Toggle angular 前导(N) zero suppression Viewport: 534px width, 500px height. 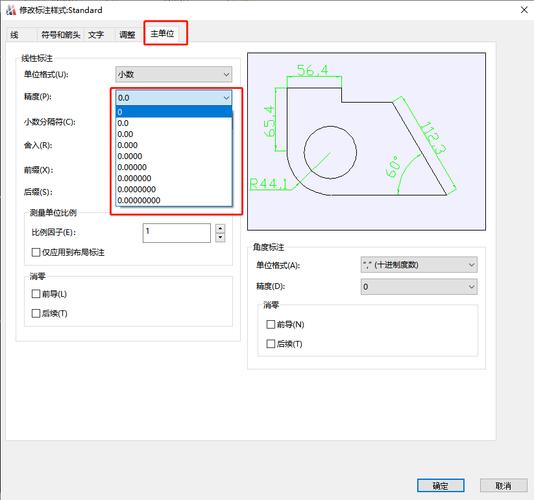(x=285, y=324)
